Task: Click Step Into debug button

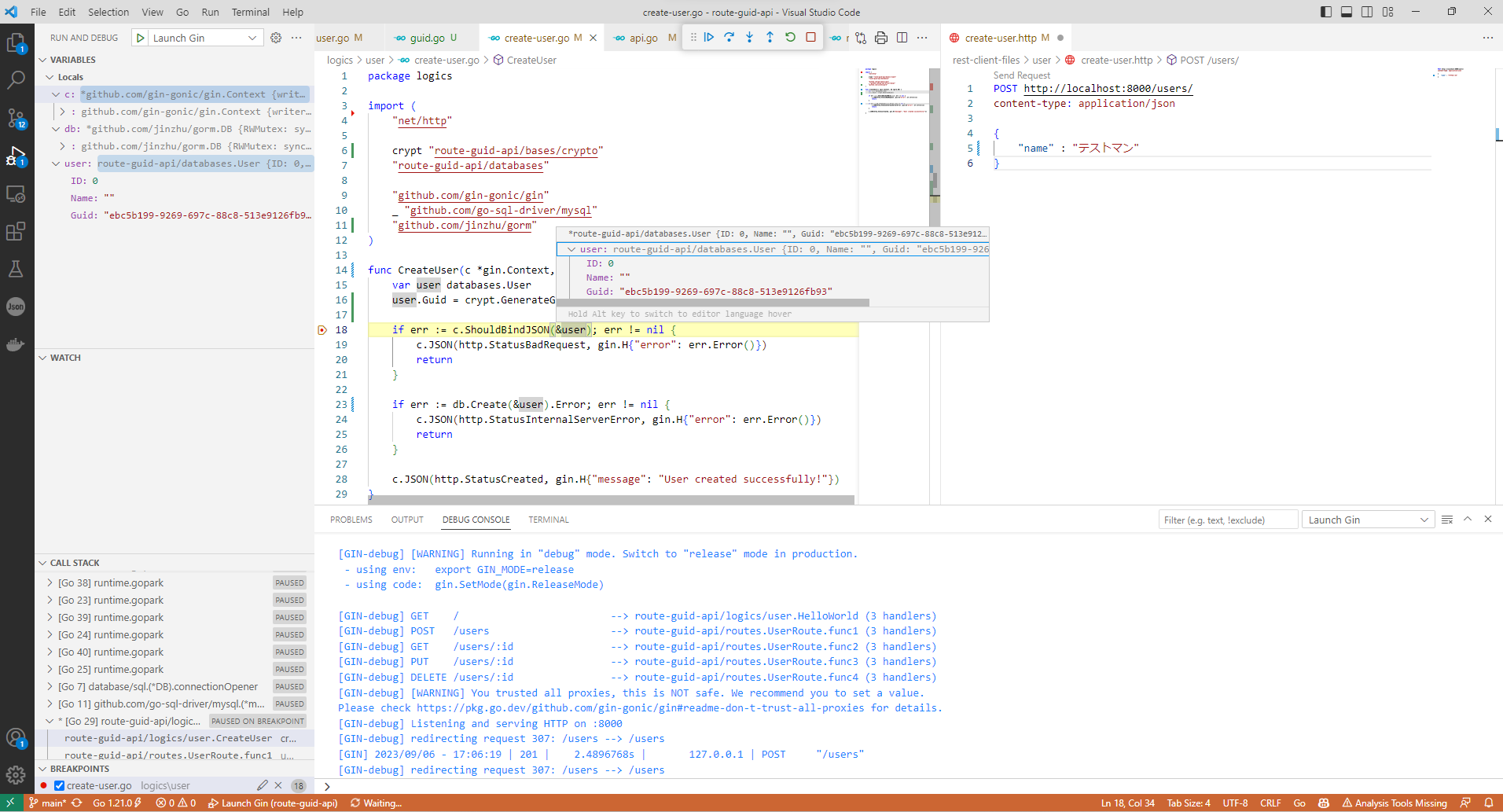Action: point(749,37)
